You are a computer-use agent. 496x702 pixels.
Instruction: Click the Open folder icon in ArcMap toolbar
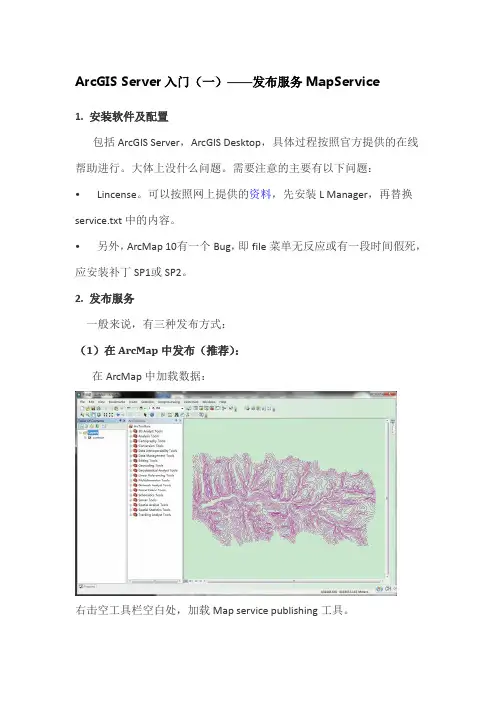[88, 409]
